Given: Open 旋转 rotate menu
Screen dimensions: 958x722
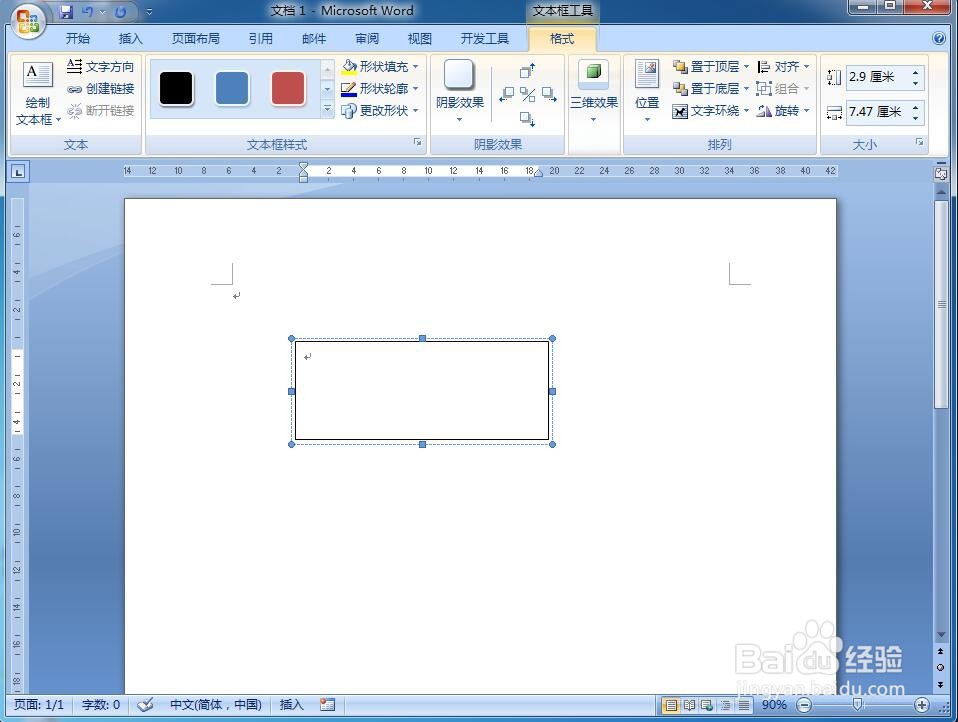Looking at the screenshot, I should coord(783,111).
